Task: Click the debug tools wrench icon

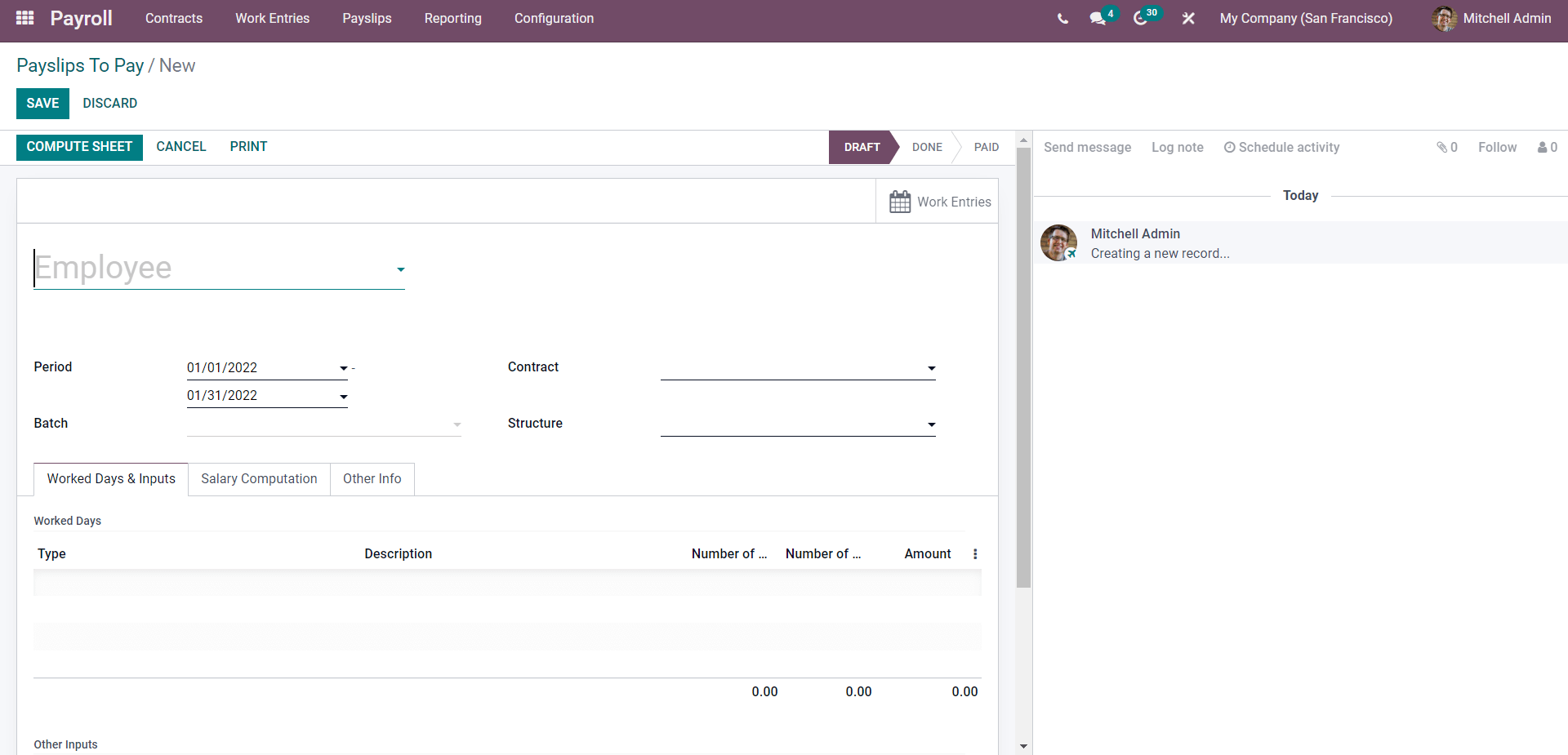Action: click(x=1188, y=19)
